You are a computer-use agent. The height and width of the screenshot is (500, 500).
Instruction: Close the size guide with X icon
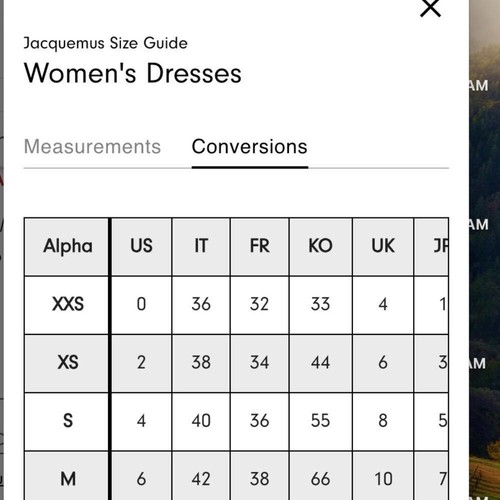(430, 7)
